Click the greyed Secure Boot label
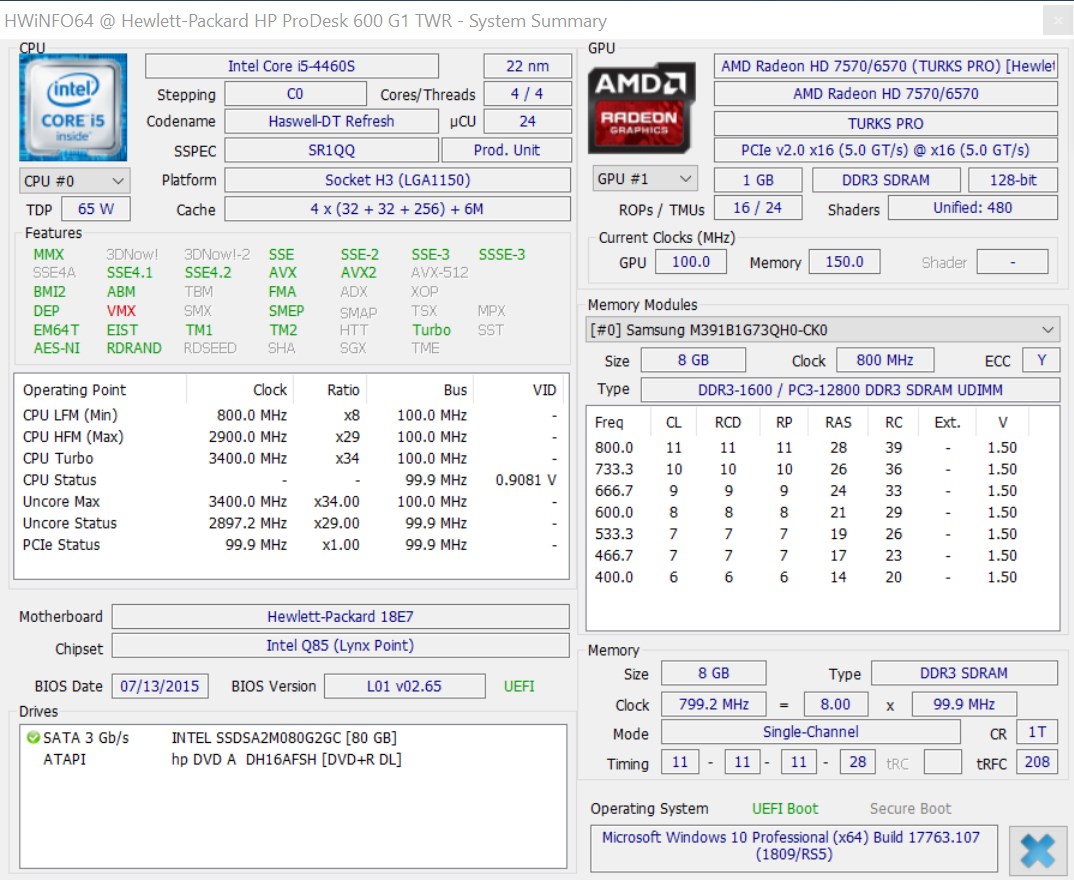The image size is (1074, 880). 910,809
